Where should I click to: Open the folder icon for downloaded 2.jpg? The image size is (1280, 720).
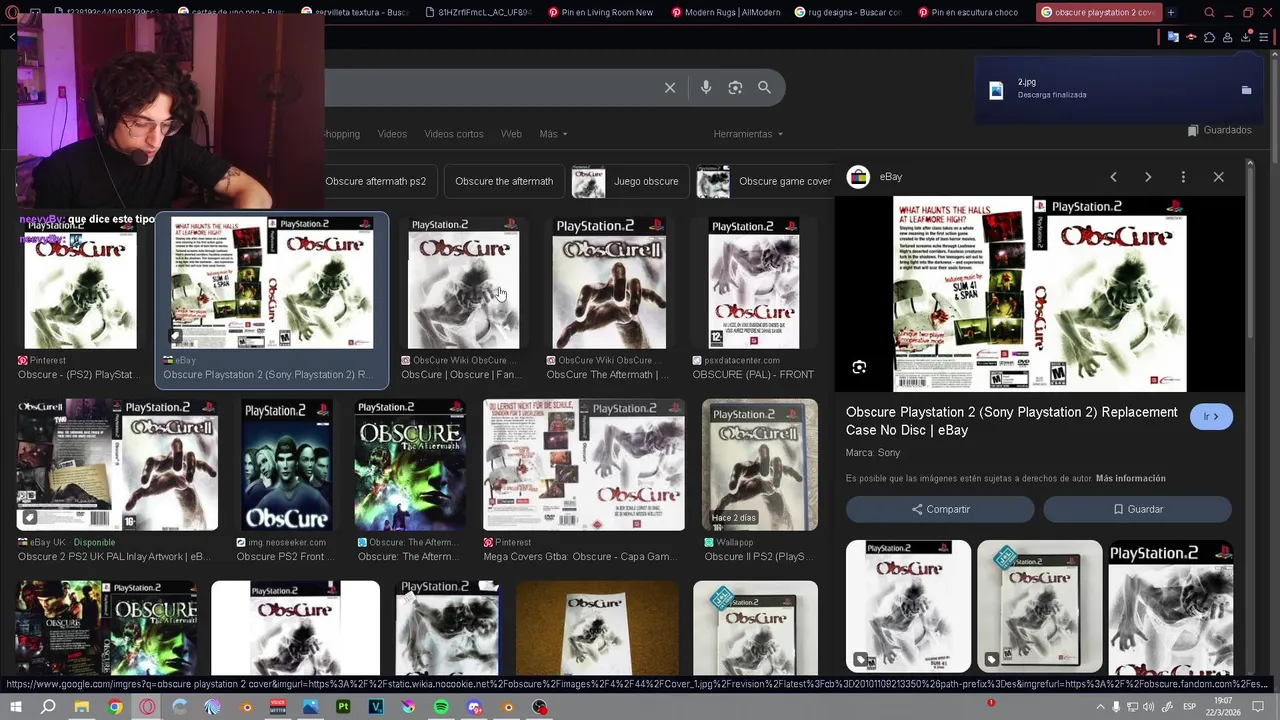(1246, 90)
